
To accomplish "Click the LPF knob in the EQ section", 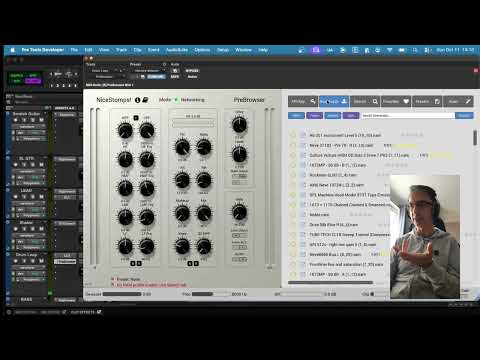I will pyautogui.click(x=147, y=130).
